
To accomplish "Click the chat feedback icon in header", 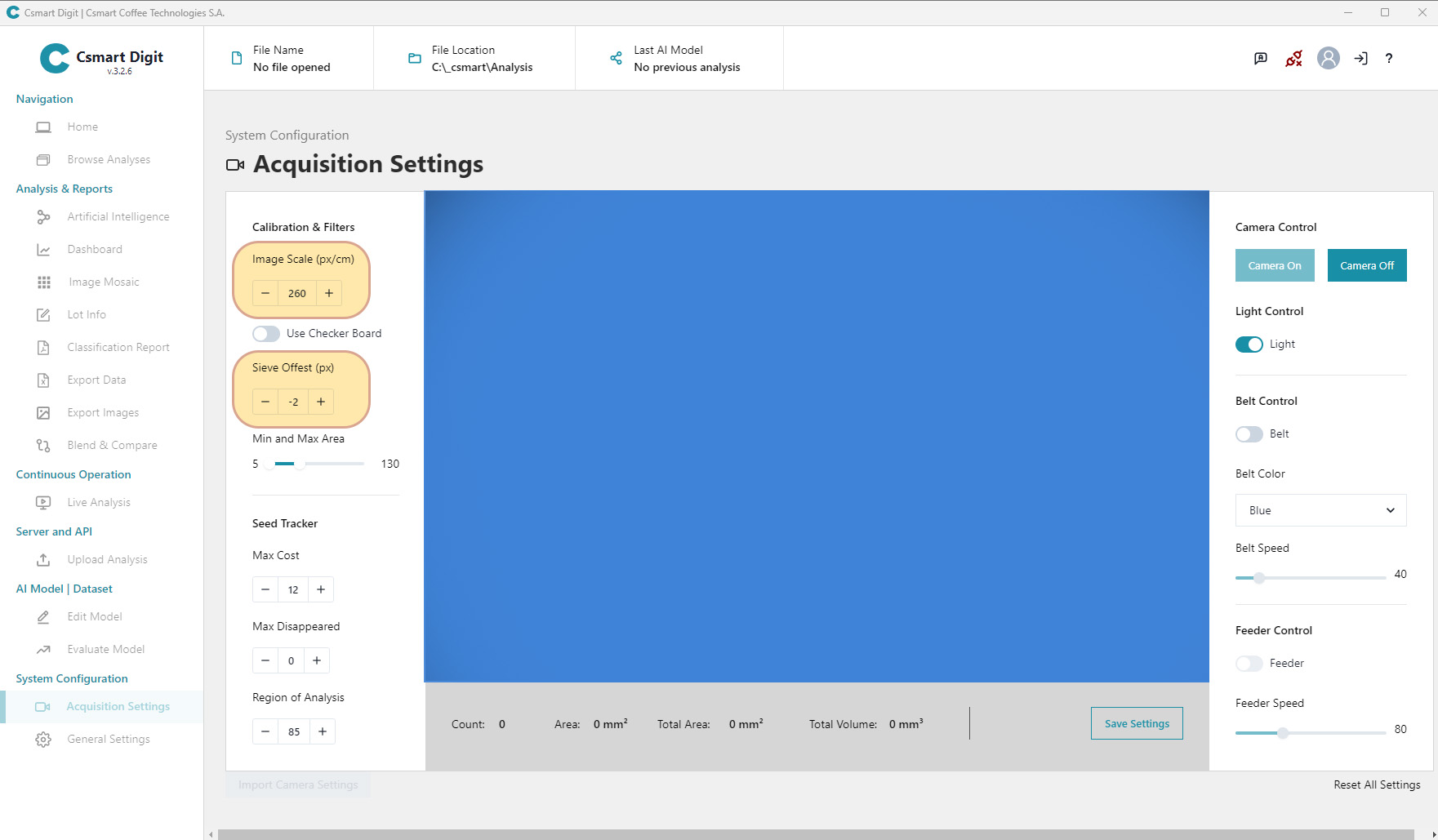I will [x=1261, y=58].
